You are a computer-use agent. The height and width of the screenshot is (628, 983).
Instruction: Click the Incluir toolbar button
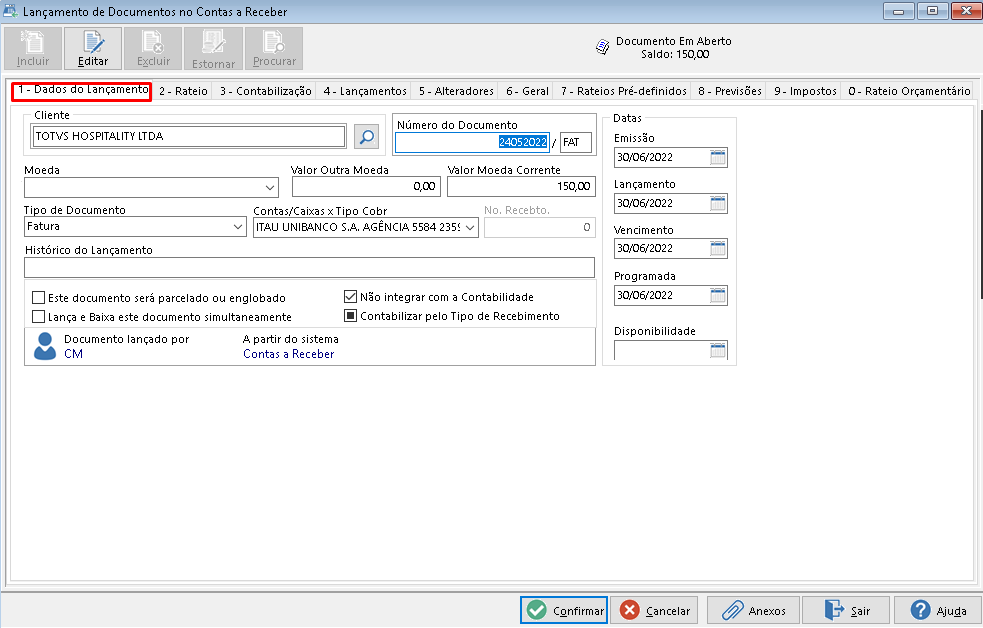coord(33,48)
